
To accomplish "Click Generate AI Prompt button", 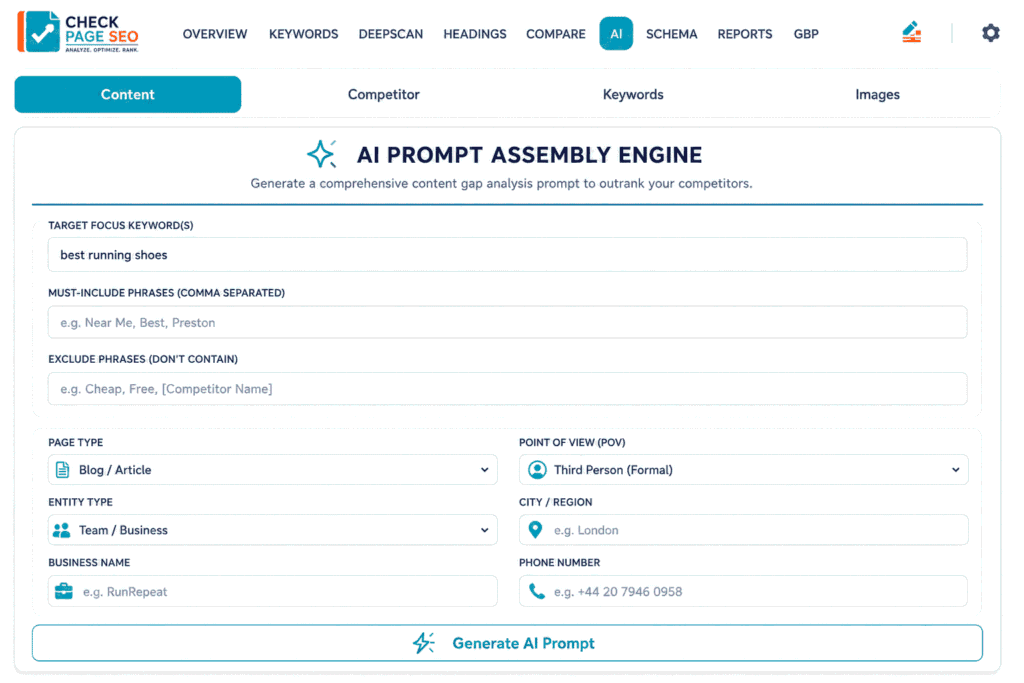I will pos(507,643).
